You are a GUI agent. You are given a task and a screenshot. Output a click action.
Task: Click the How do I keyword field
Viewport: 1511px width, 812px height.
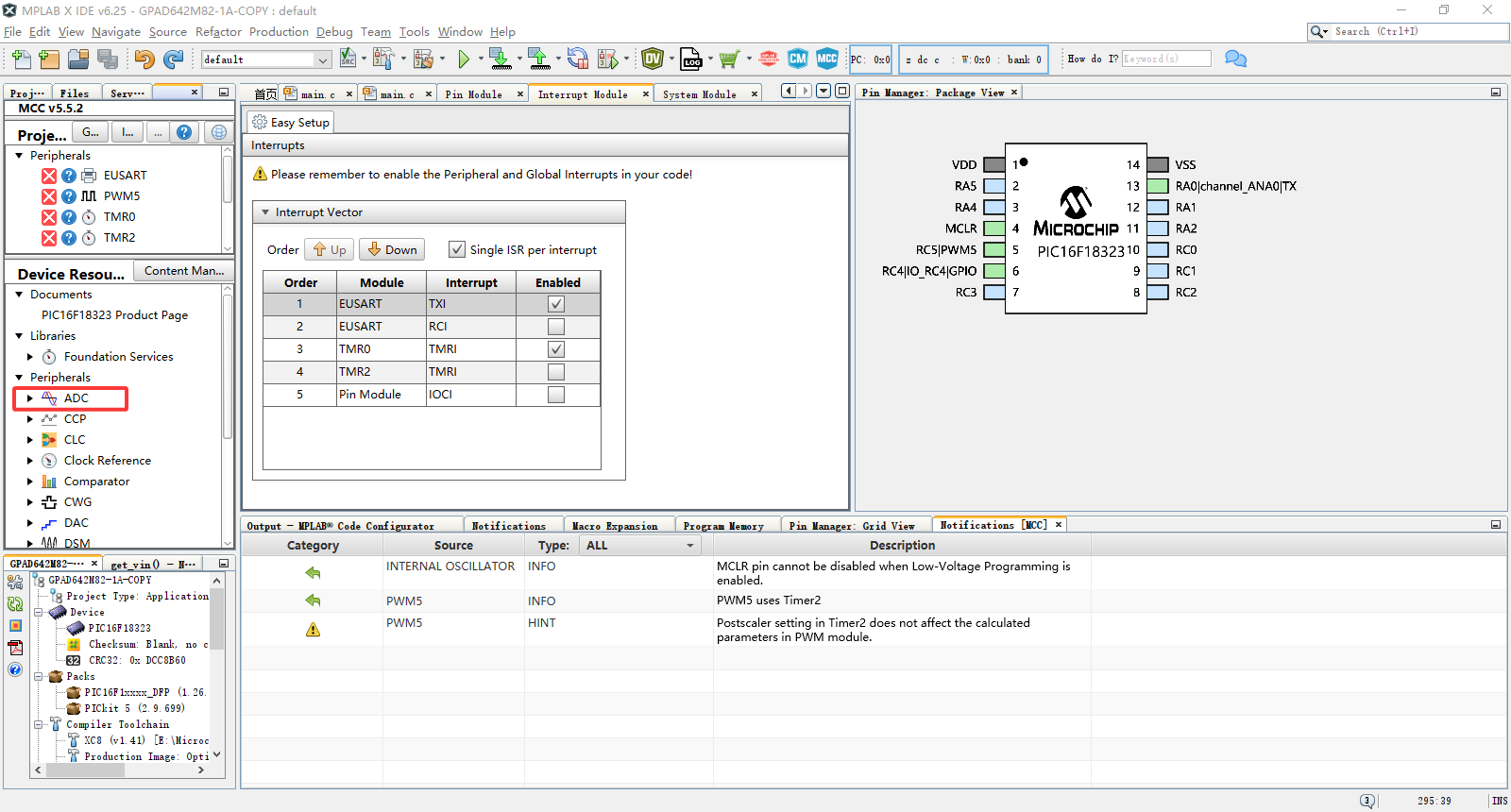pyautogui.click(x=1166, y=59)
